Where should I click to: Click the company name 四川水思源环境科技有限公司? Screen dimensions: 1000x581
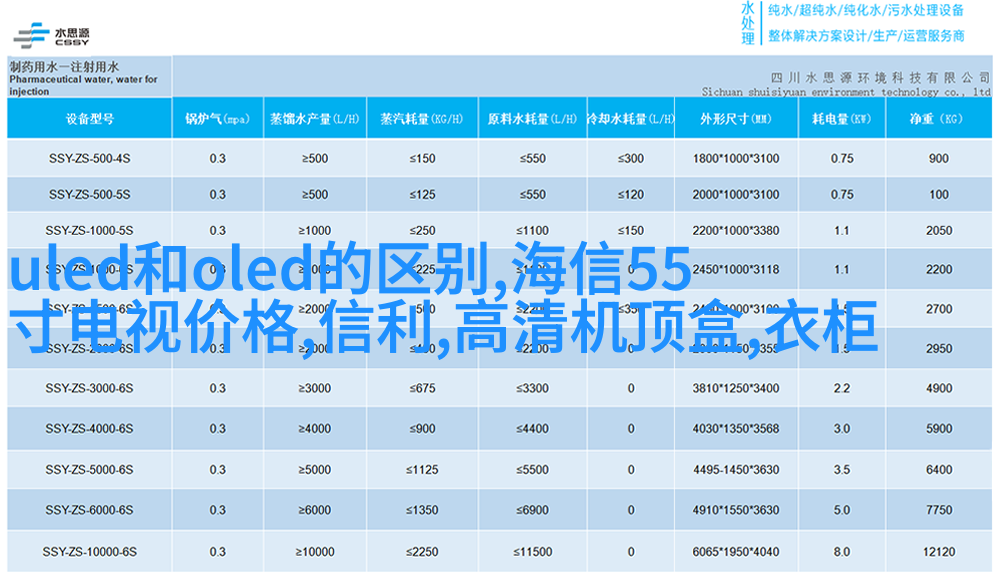(880, 78)
